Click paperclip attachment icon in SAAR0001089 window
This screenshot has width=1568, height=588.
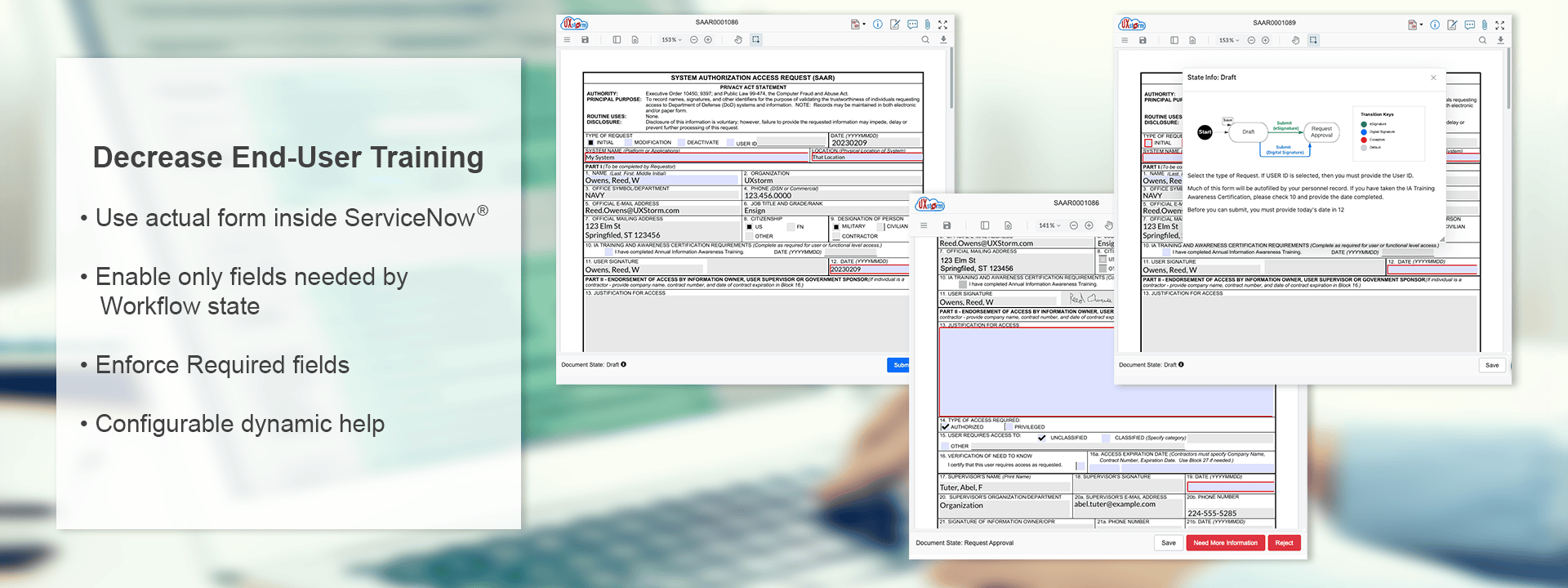click(x=1485, y=24)
